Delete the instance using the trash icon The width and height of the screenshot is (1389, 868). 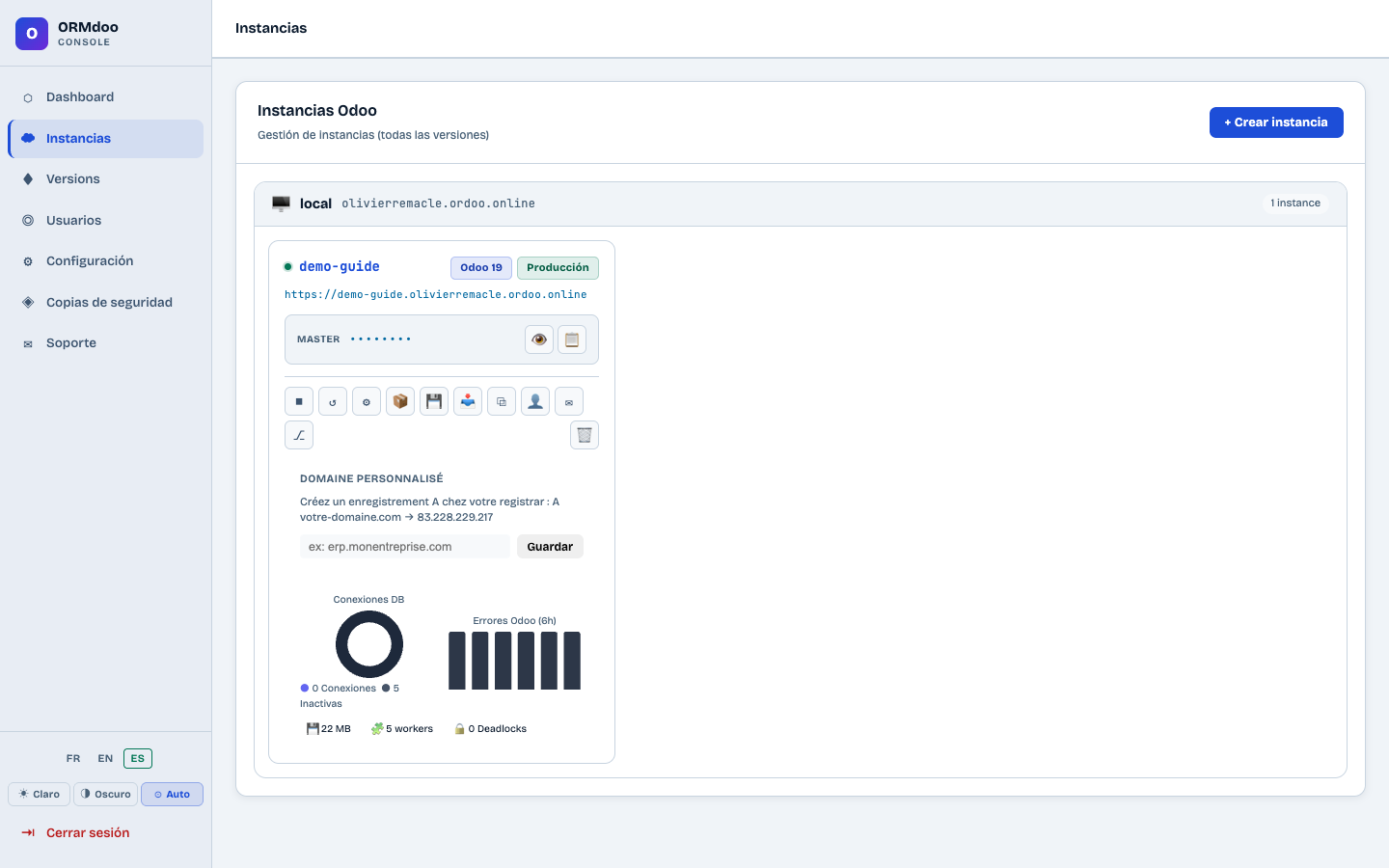click(x=585, y=435)
